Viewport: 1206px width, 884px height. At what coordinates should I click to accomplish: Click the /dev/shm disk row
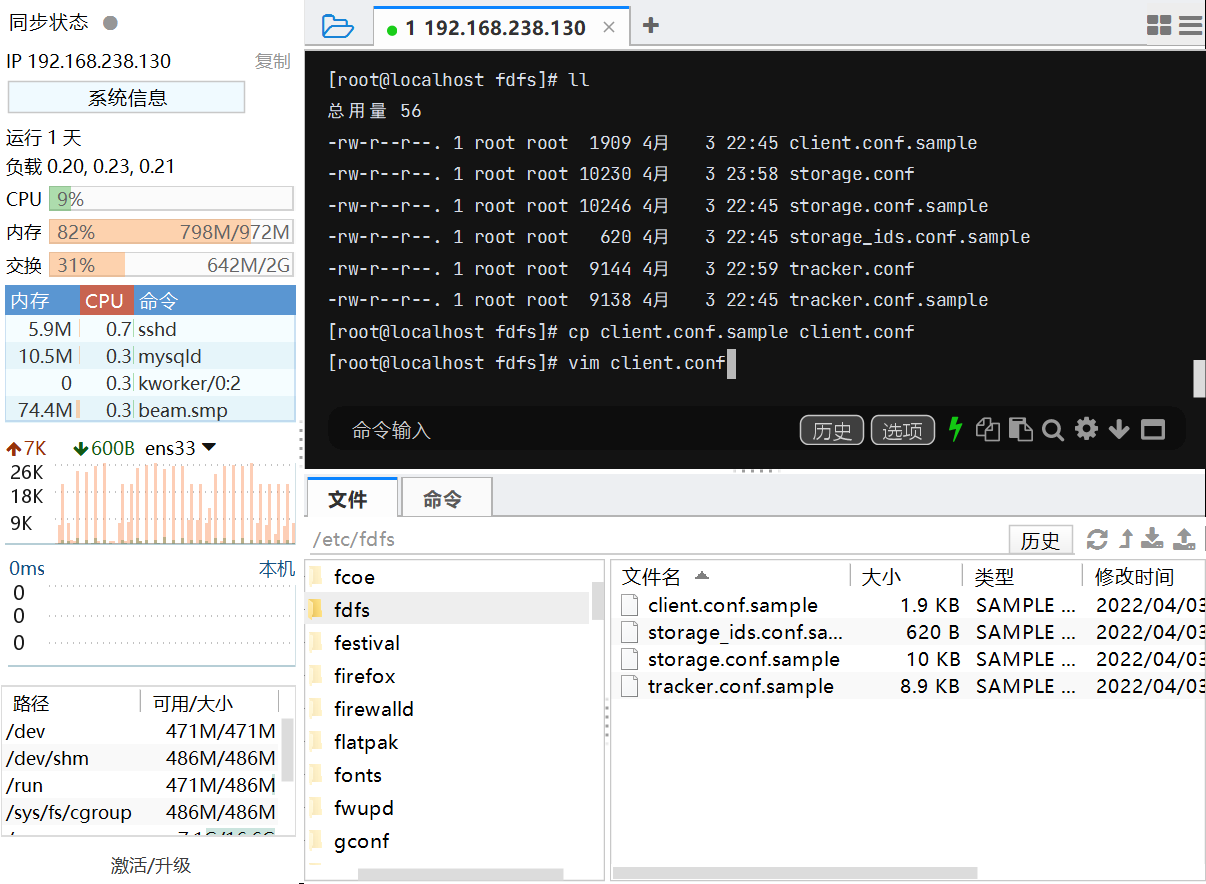click(x=142, y=758)
